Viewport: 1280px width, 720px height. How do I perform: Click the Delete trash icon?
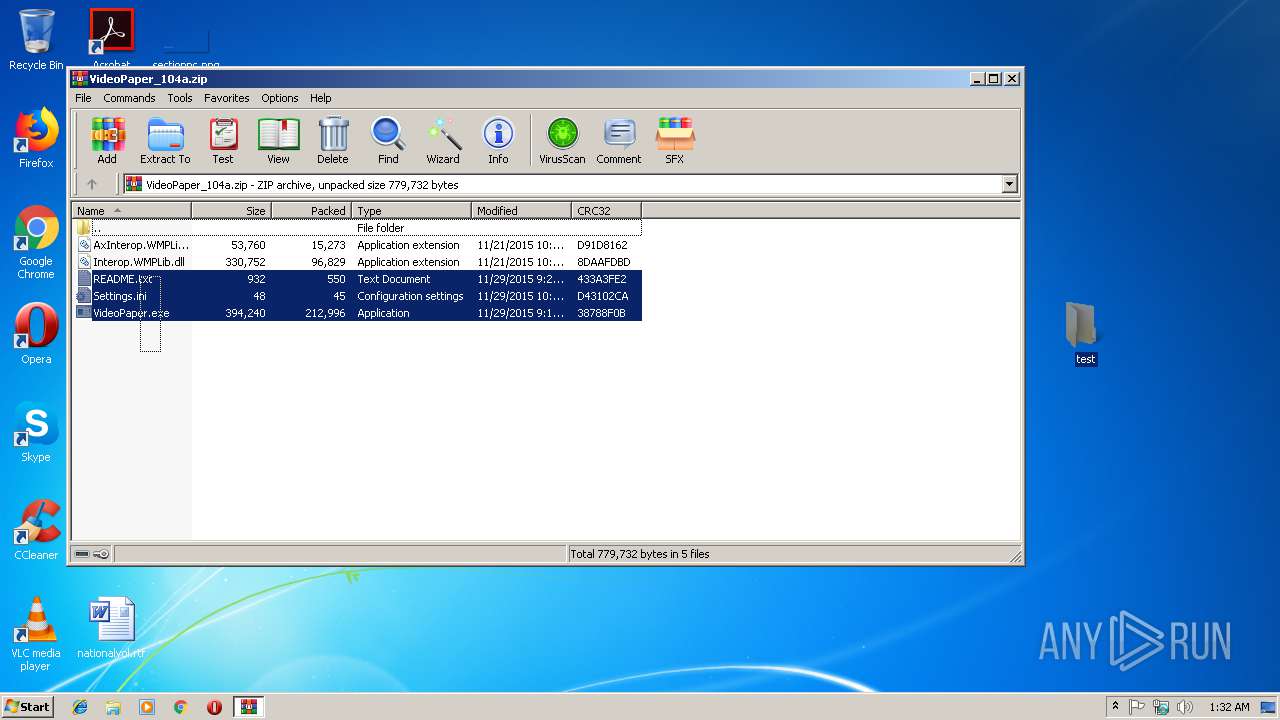[x=333, y=140]
